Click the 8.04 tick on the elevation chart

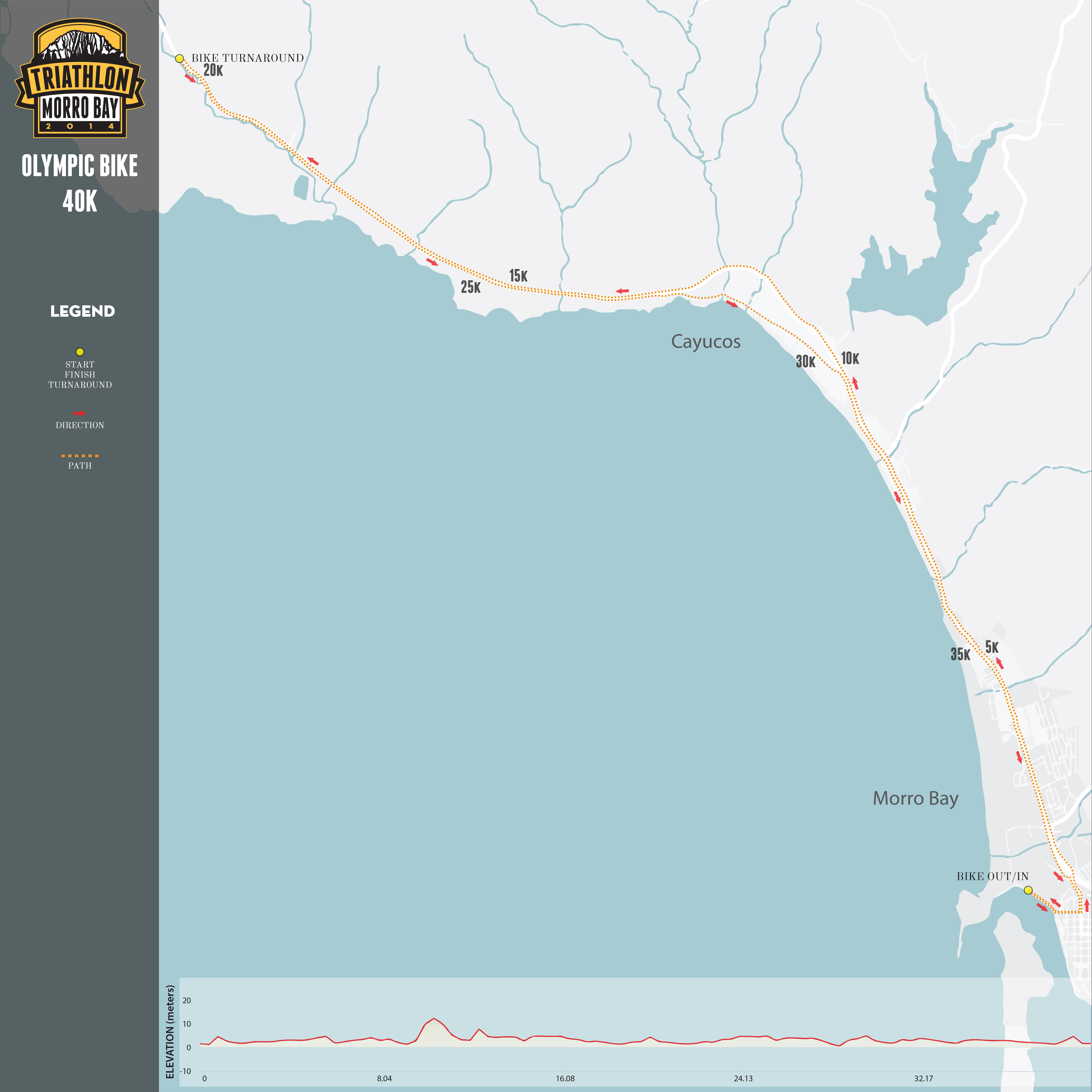(x=384, y=1078)
